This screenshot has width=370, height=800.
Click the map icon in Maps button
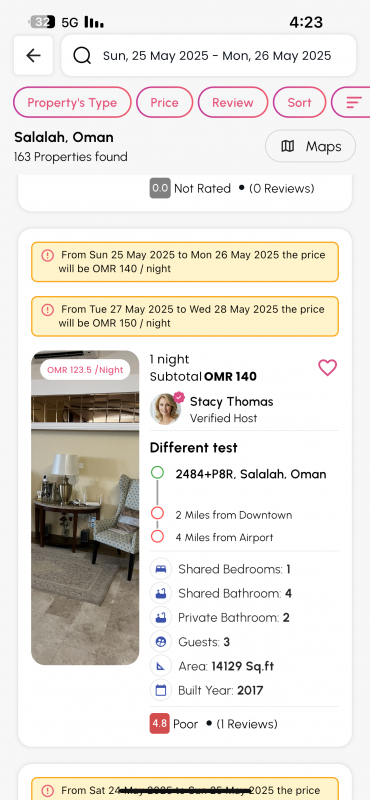tap(288, 146)
